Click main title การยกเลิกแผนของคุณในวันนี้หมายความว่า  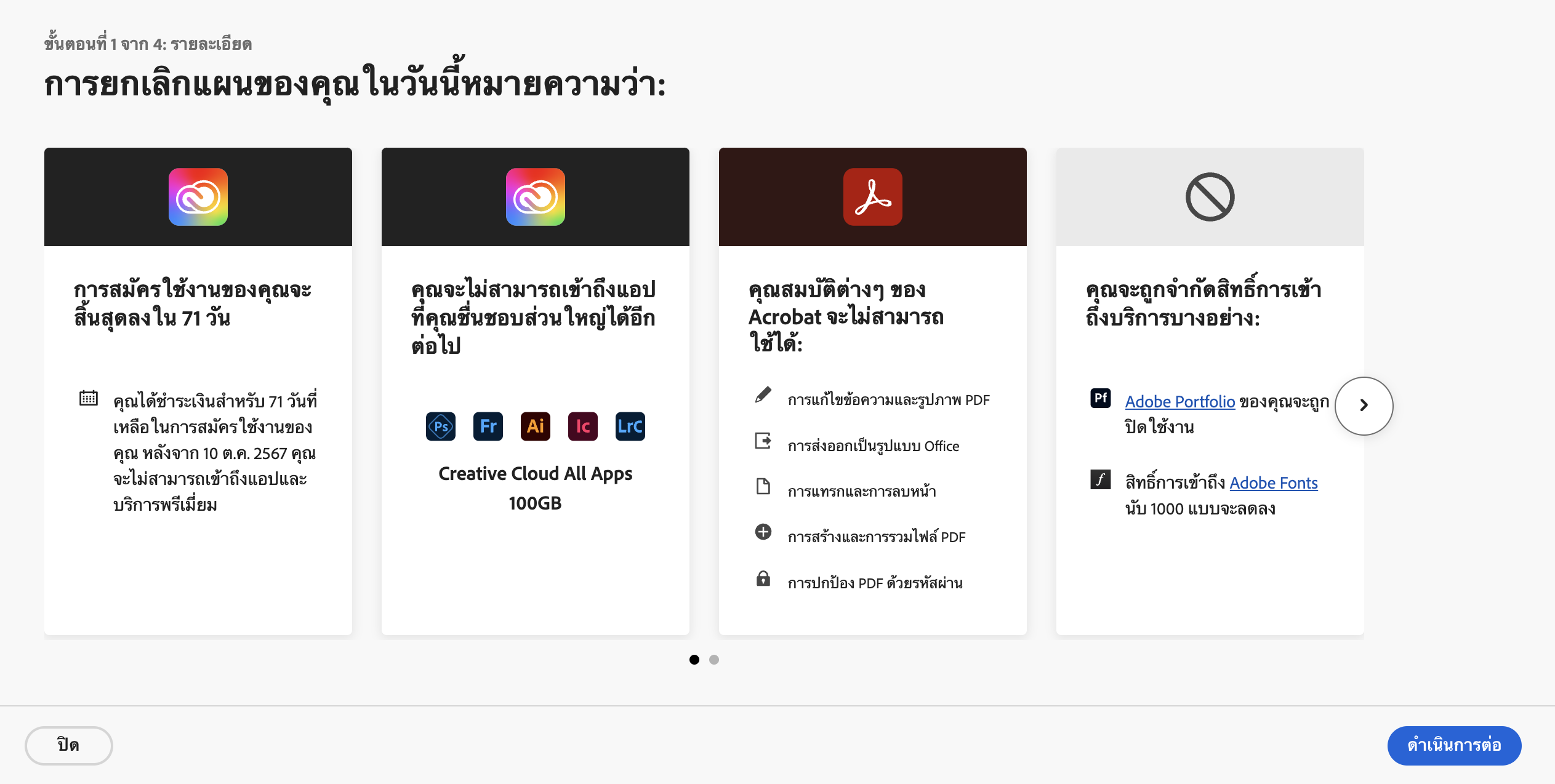355,81
